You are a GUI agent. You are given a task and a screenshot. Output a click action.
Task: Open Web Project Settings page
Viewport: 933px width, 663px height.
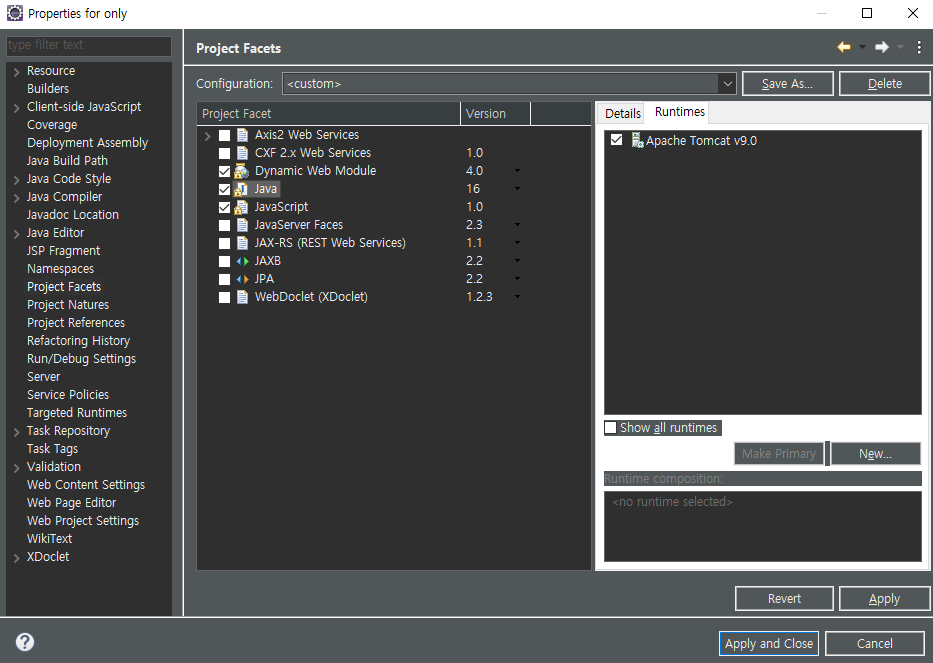coord(83,521)
